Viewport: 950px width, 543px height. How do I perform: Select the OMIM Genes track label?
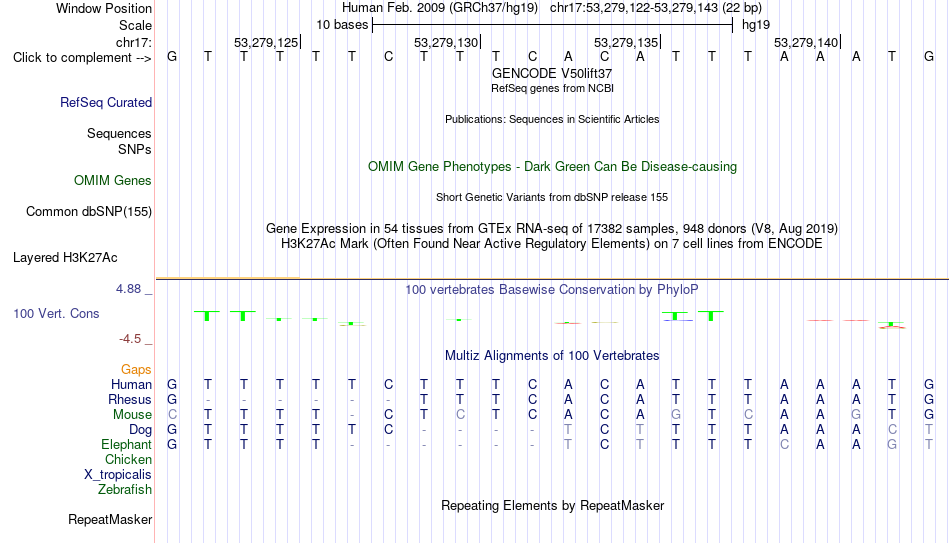[112, 181]
